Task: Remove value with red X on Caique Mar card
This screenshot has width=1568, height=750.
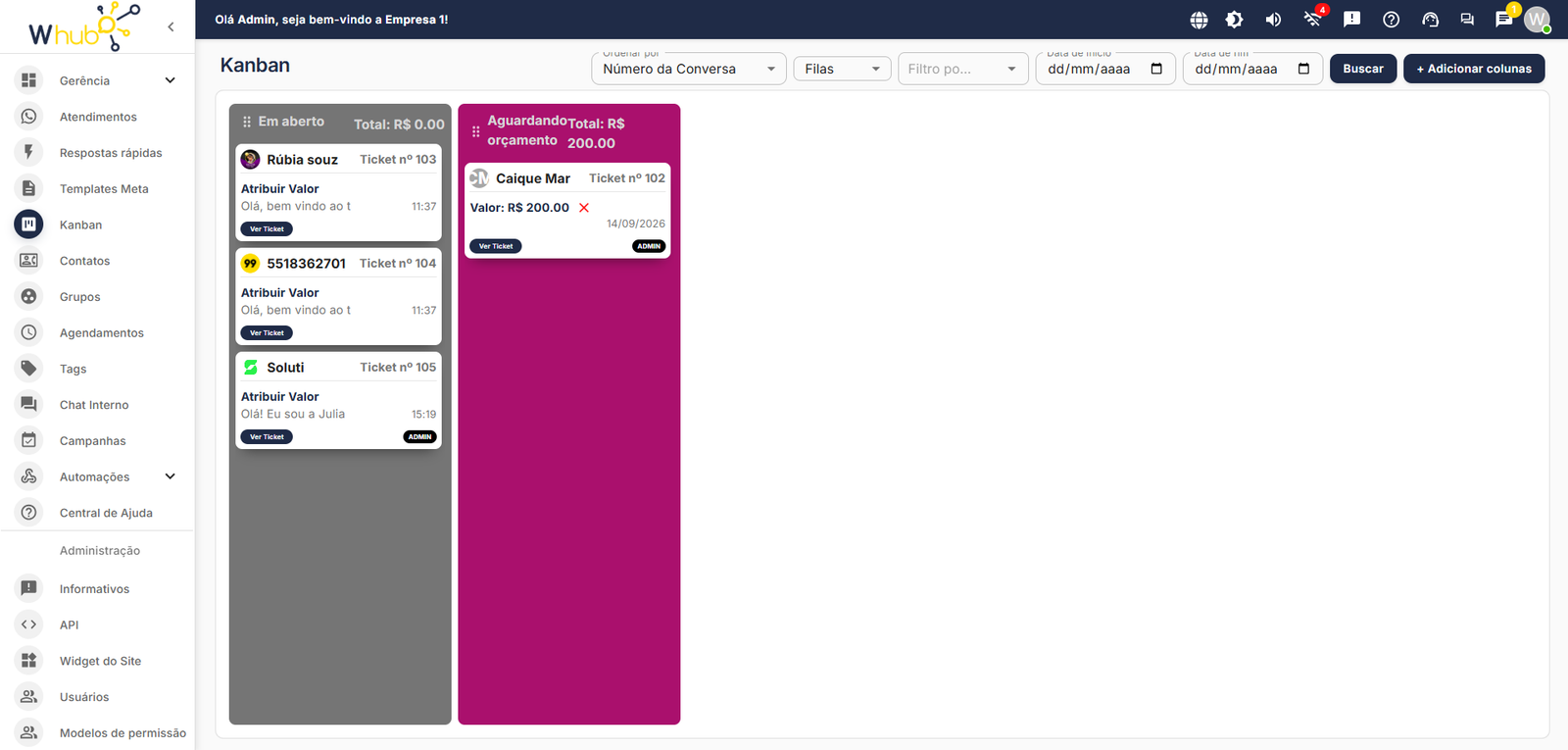Action: tap(584, 208)
